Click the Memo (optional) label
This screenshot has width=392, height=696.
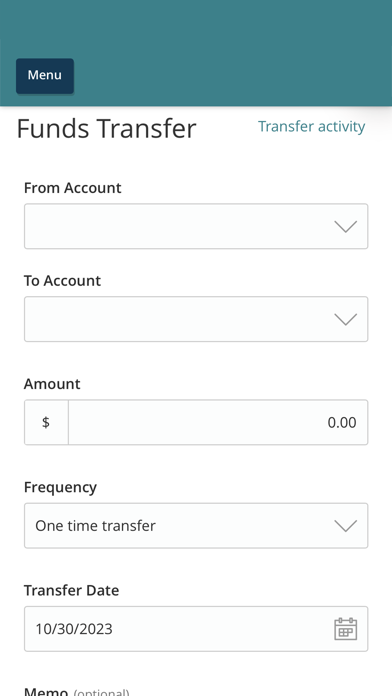pos(76,691)
